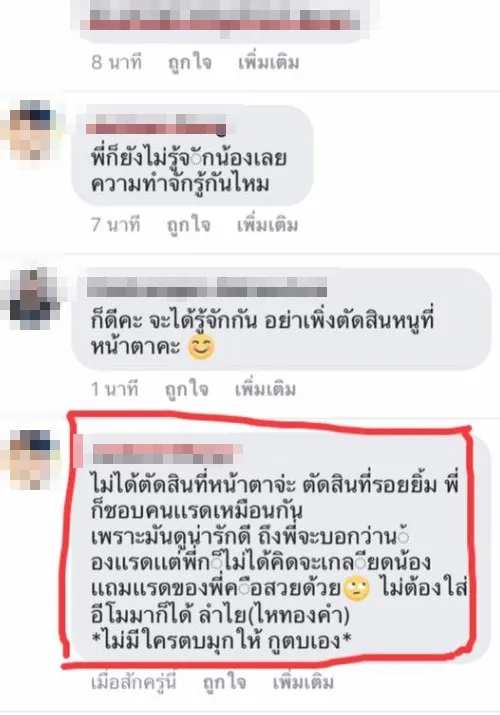Screen dimensions: 500x715
Task: Click the 1 นาที timestamp
Action: [x=114, y=389]
